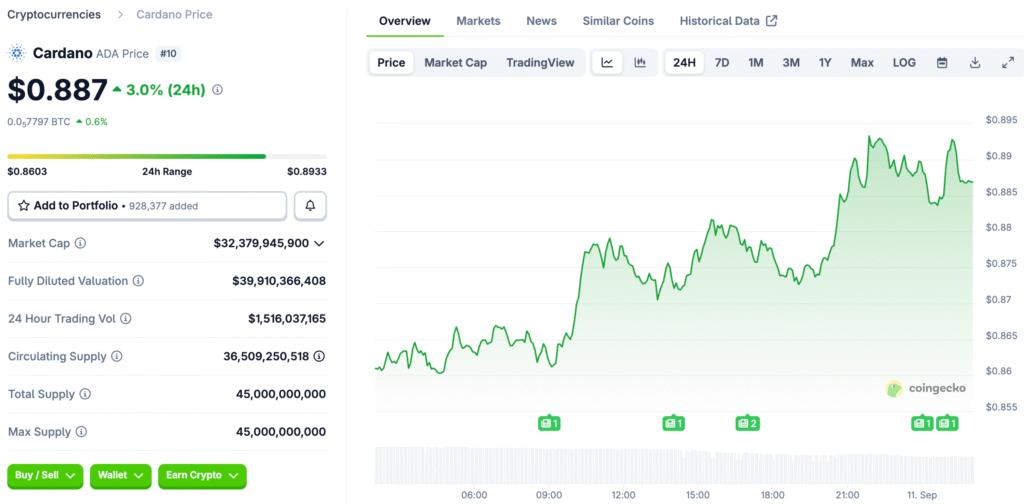Click the $39,910,366,408 valuation value

point(279,281)
